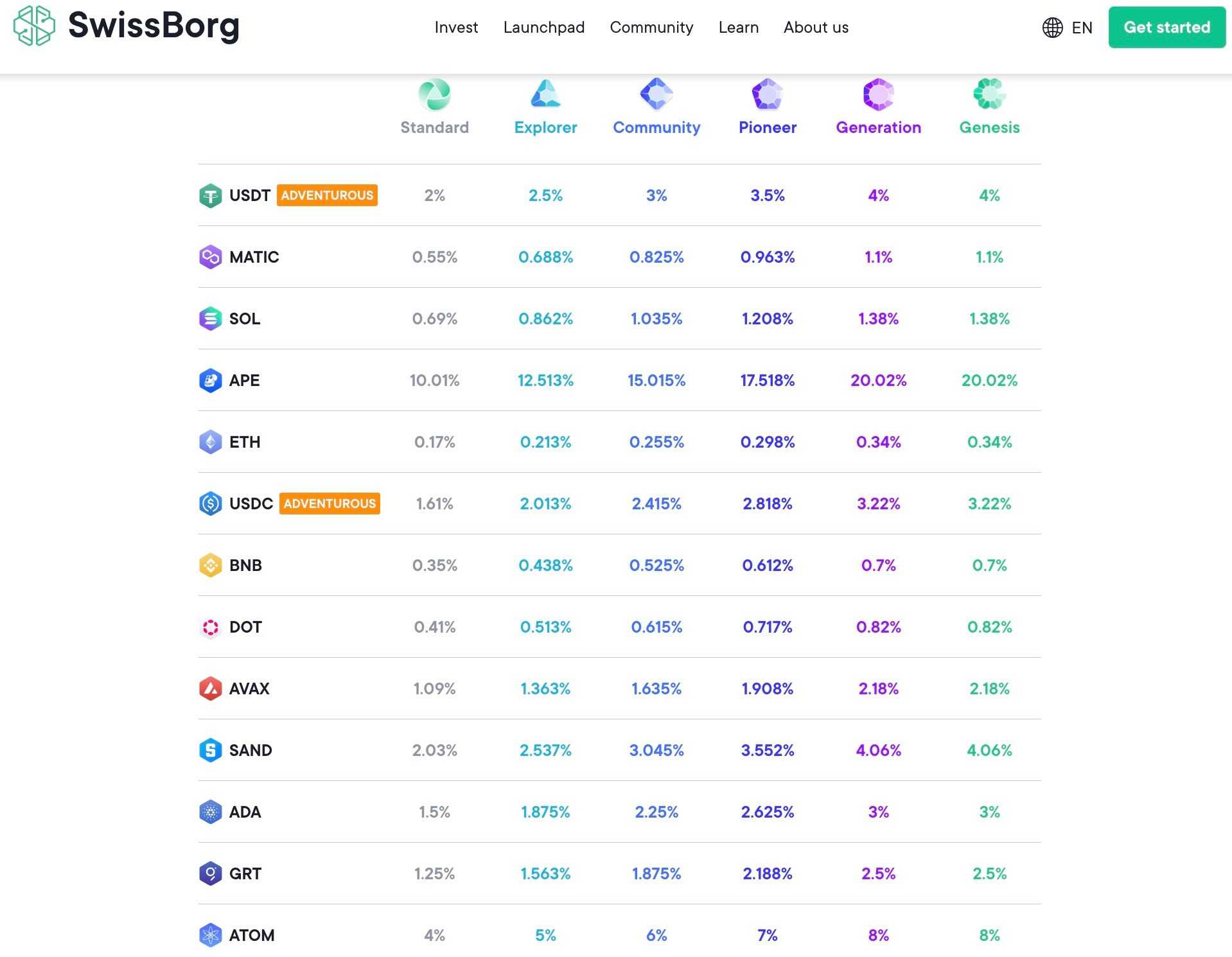Select the Explorer tier icon
The height and width of the screenshot is (957, 1232).
pos(545,94)
